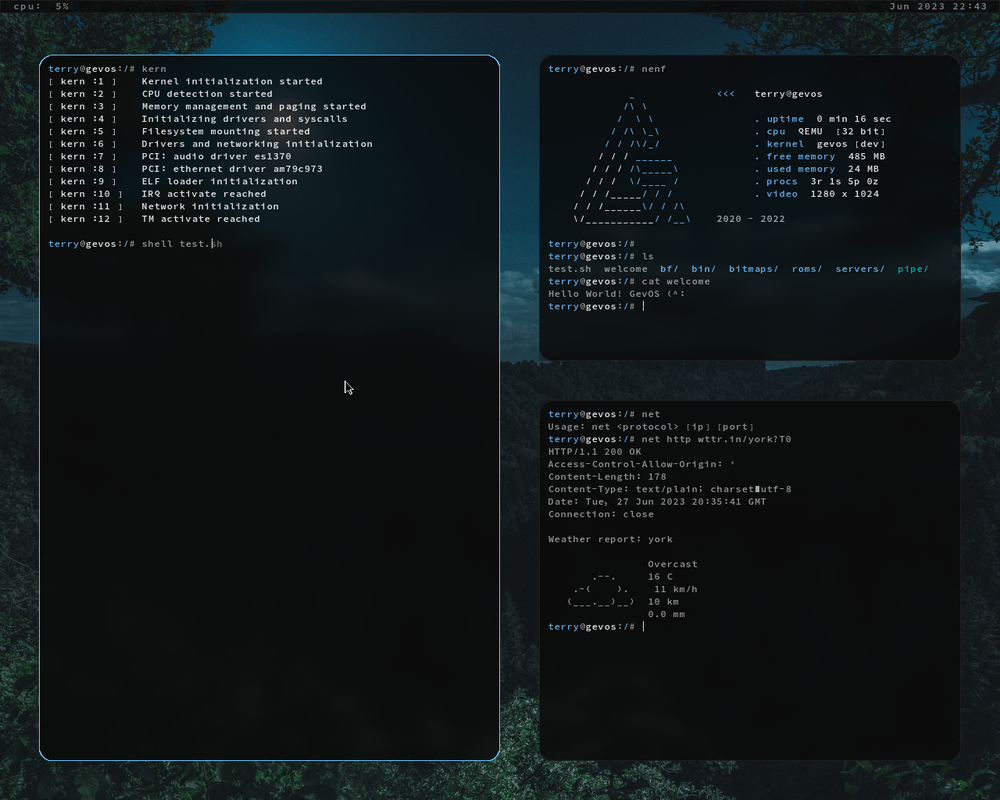Click the GevOS ASCII triangle logo

631,159
